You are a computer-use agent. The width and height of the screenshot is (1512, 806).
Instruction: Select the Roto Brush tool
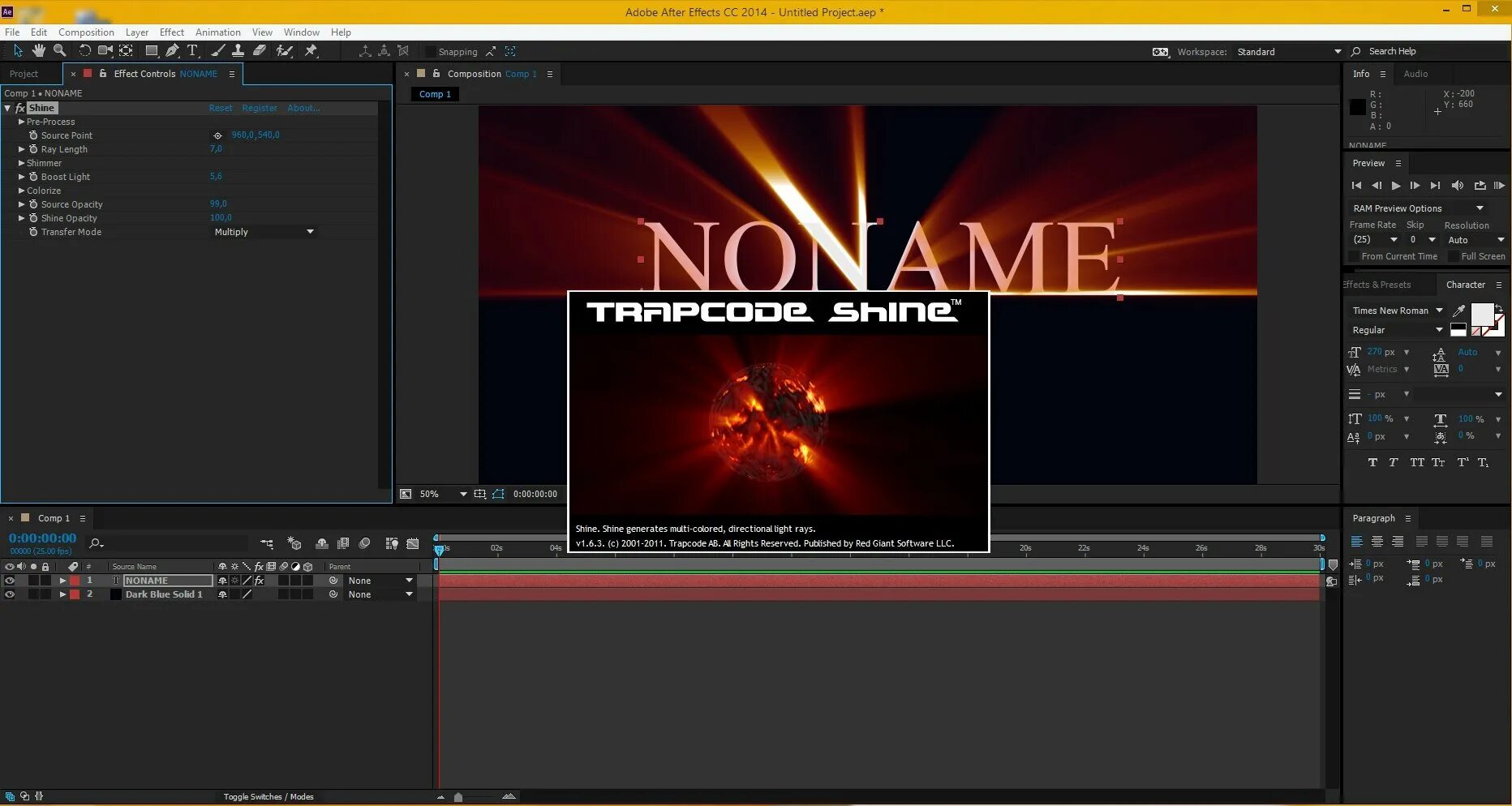point(284,51)
